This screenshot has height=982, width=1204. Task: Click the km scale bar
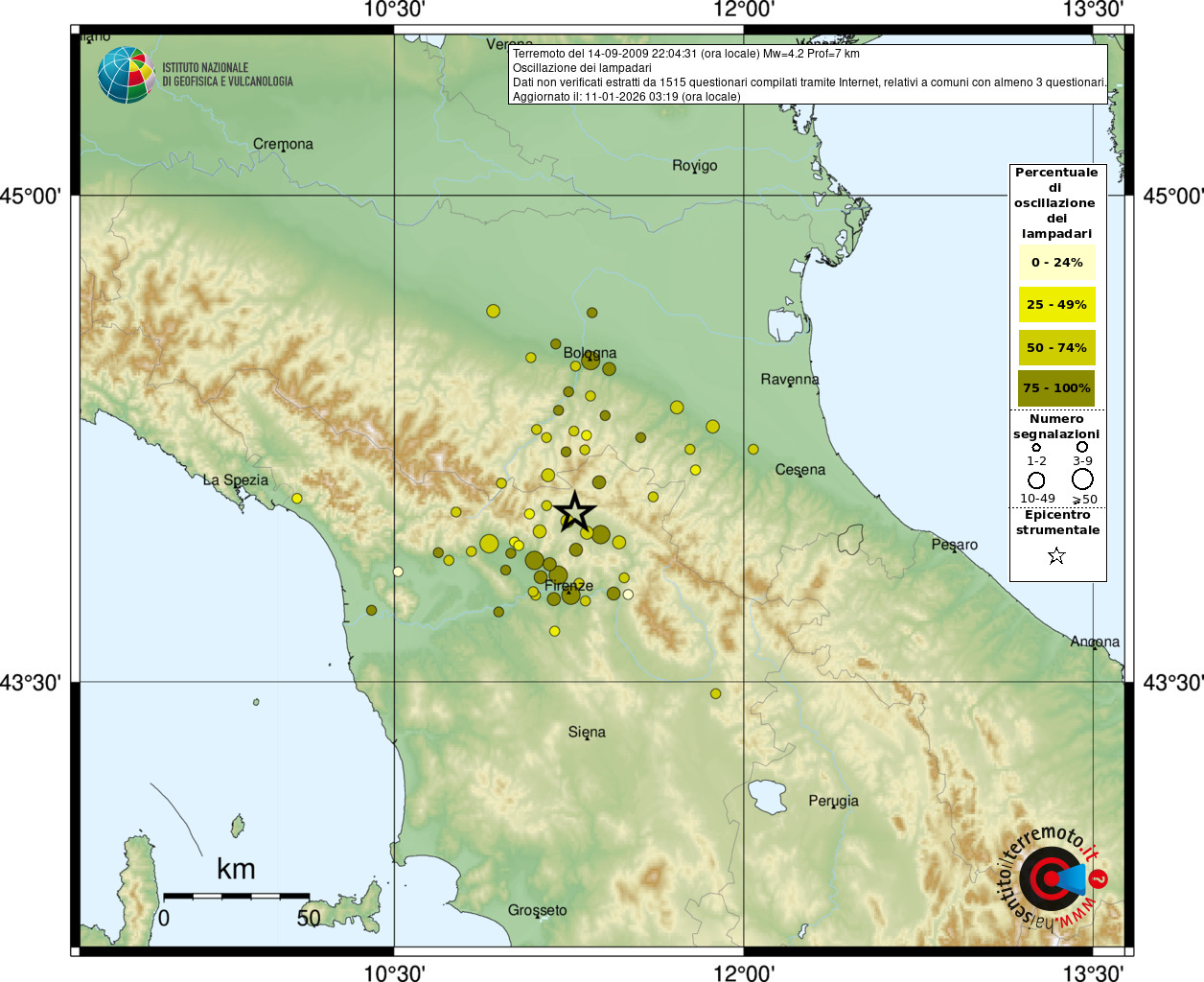[x=236, y=897]
